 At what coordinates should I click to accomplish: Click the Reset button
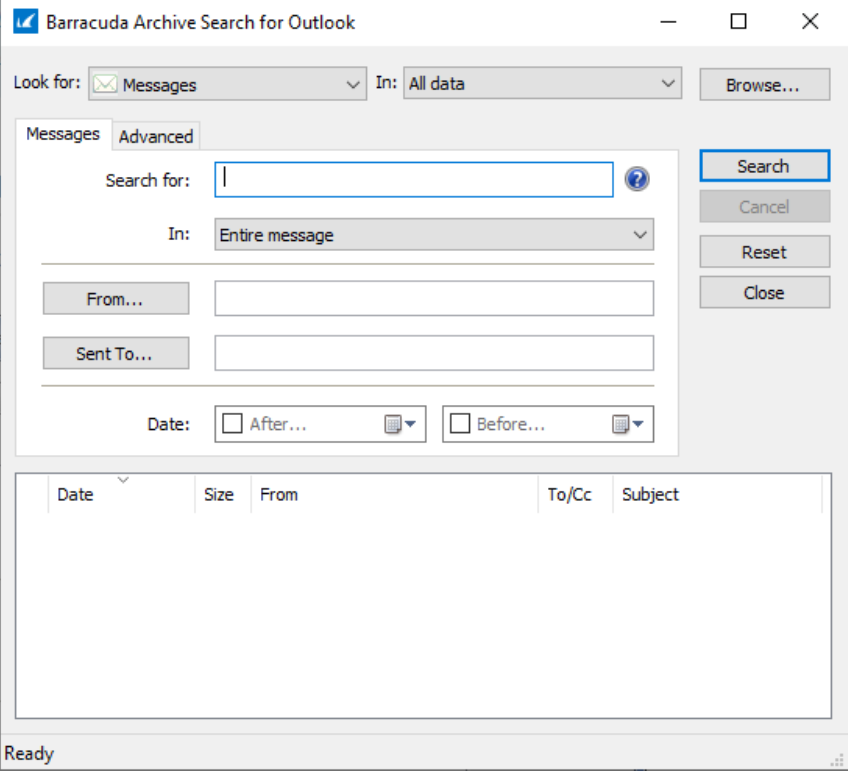[764, 252]
